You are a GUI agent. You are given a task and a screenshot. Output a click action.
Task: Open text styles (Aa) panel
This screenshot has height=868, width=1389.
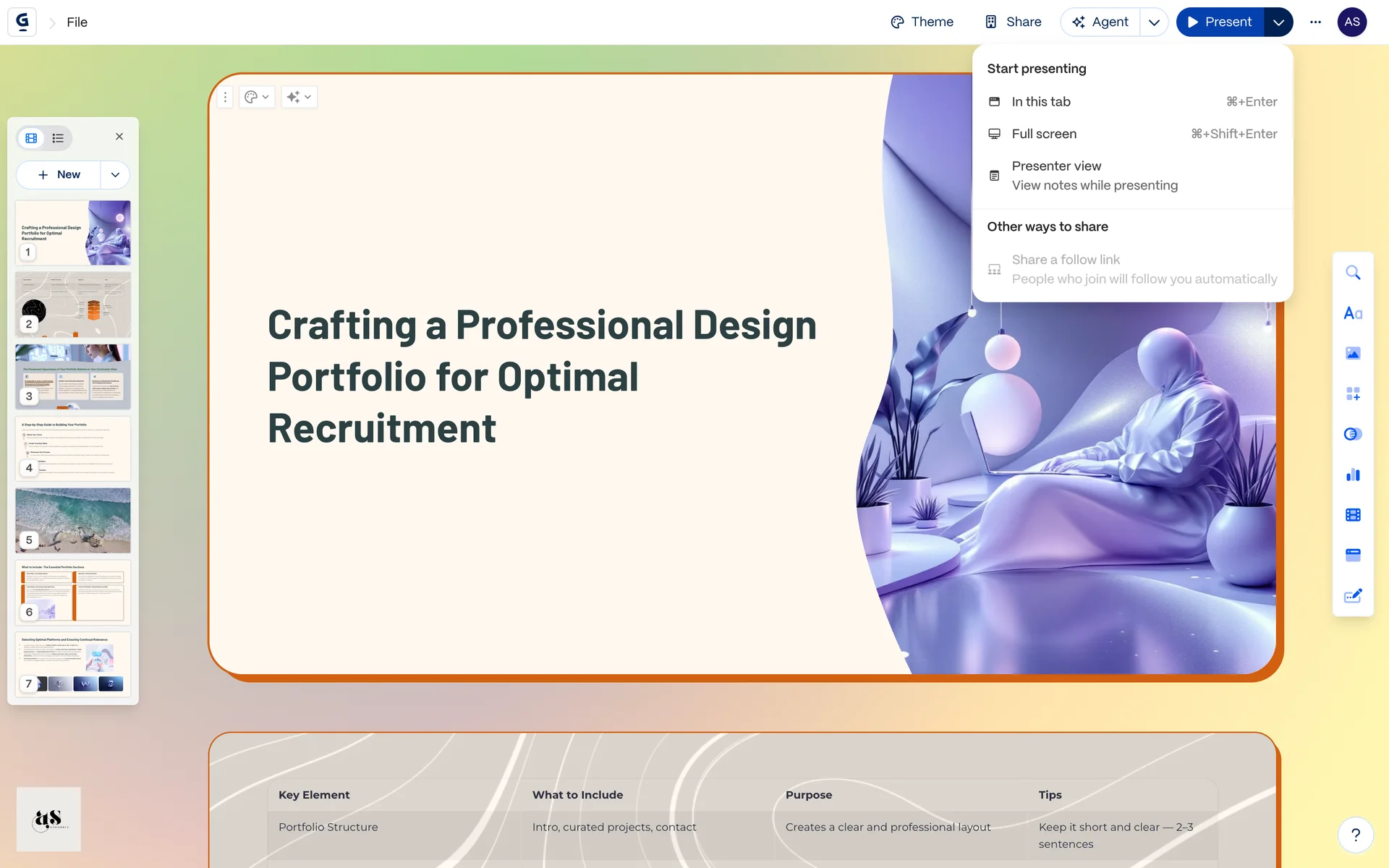pos(1353,313)
